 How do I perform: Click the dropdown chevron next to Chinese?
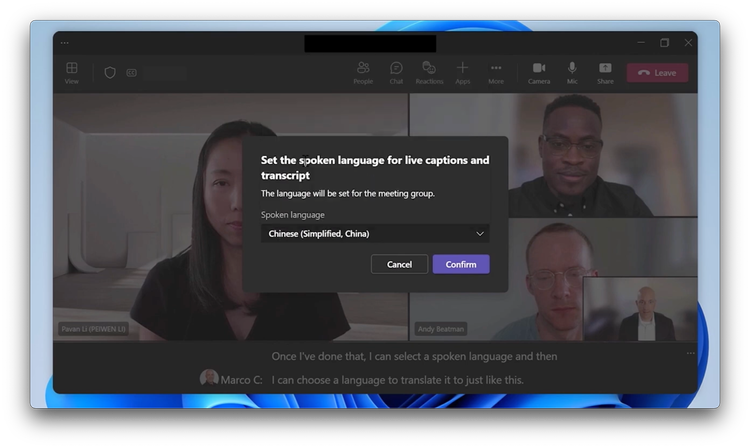pos(480,234)
